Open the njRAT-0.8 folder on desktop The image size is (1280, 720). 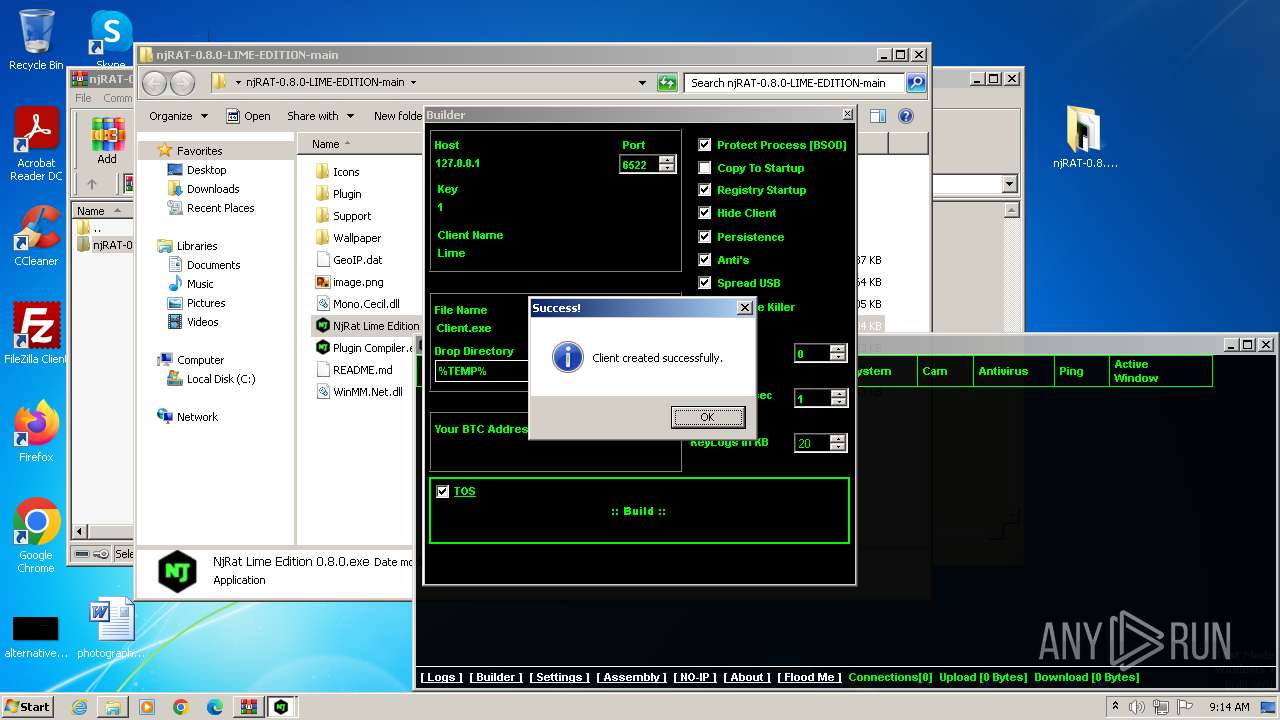(x=1085, y=138)
